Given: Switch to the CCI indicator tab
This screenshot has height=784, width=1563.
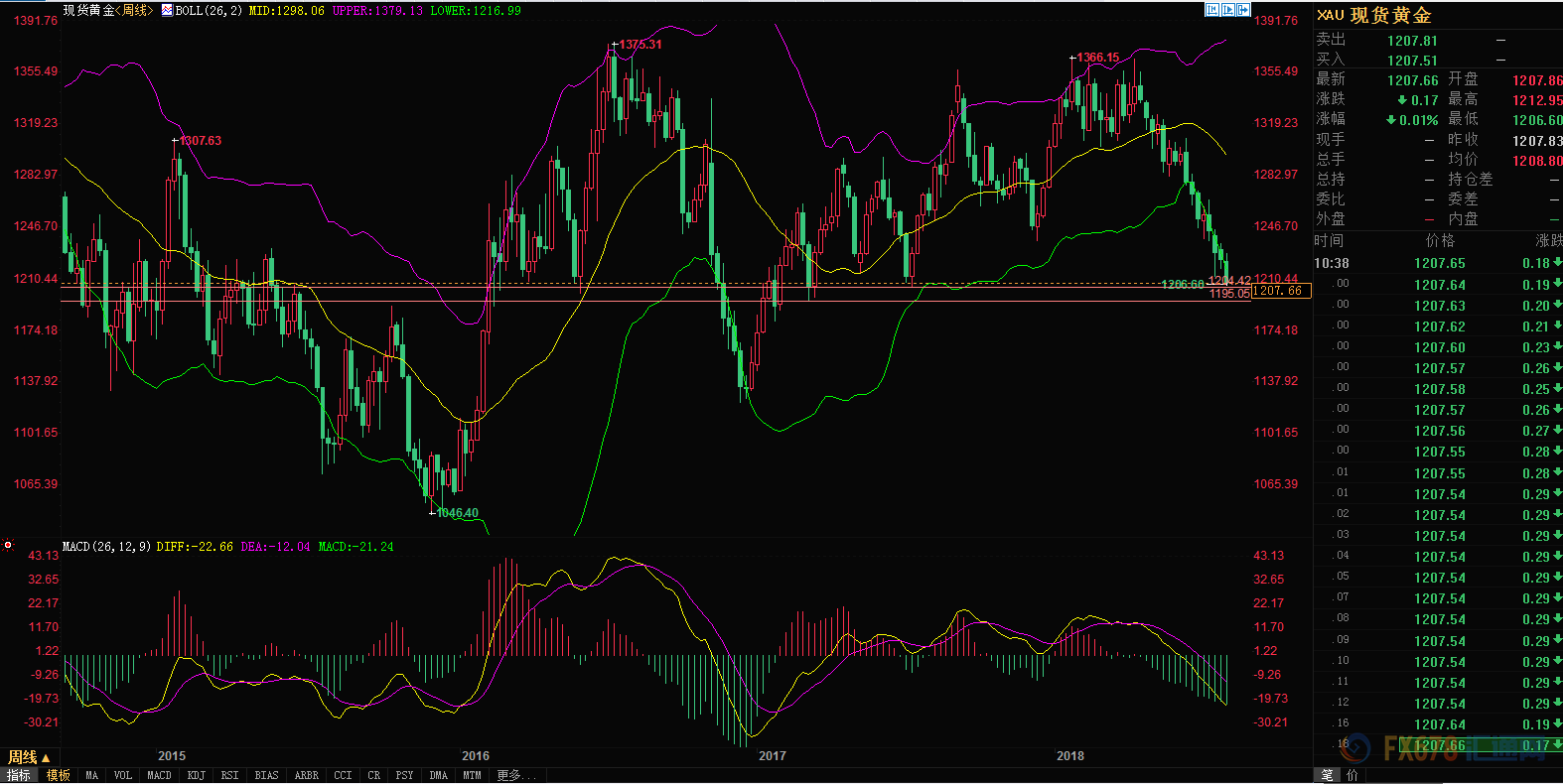Looking at the screenshot, I should 344,775.
